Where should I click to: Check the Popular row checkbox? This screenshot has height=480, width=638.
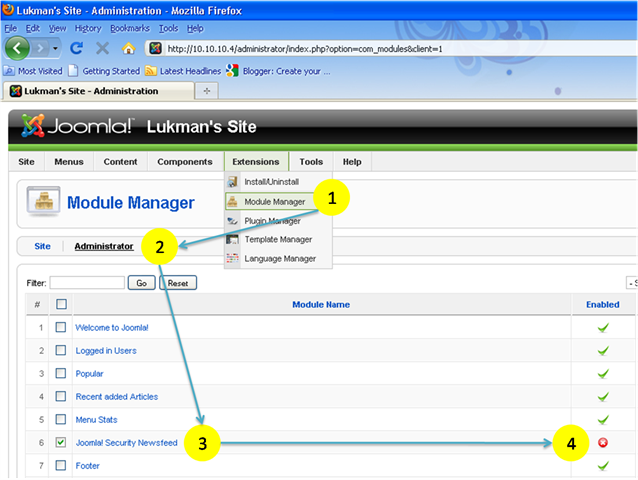point(61,373)
